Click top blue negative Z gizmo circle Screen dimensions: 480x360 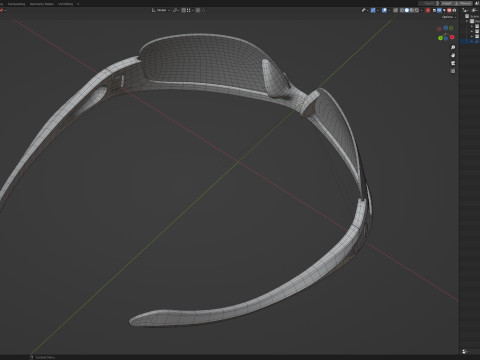click(445, 28)
